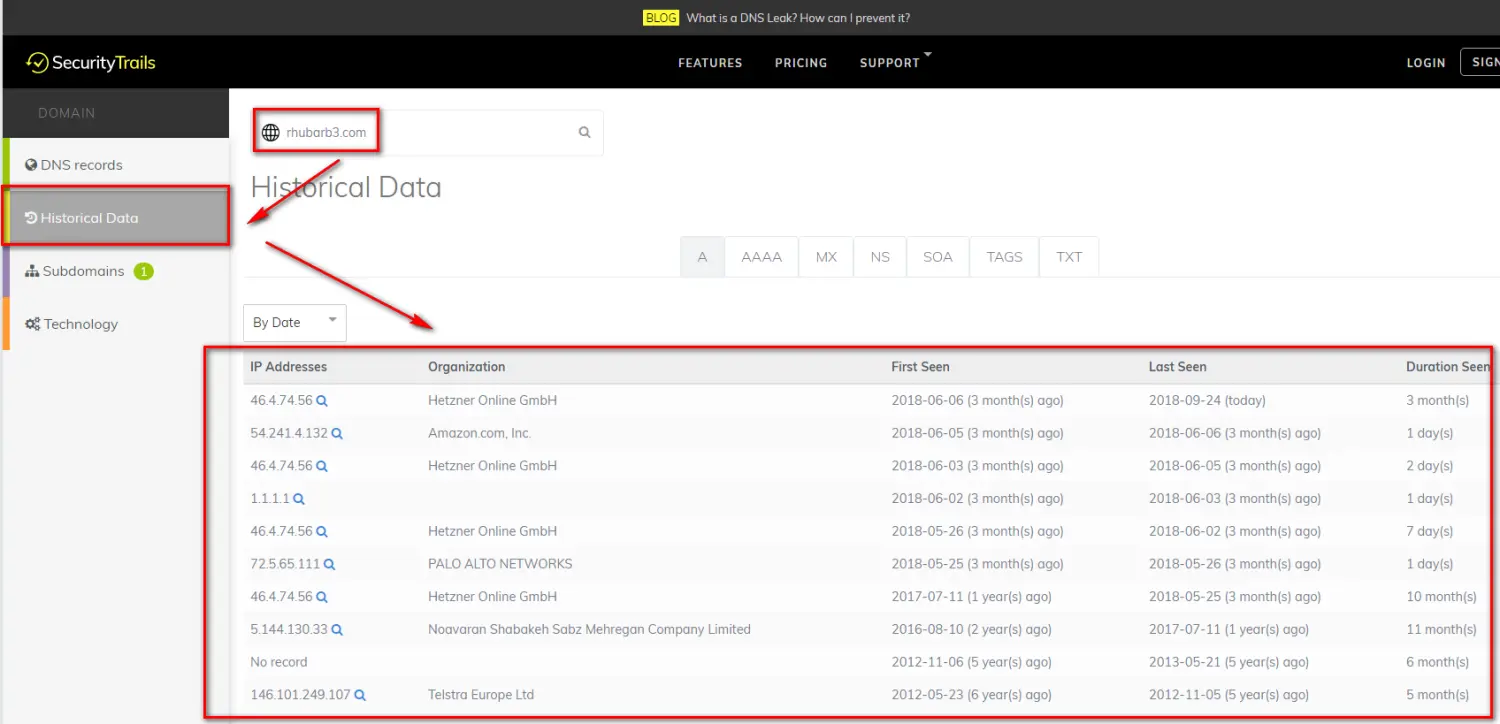Open the PRICING page
The height and width of the screenshot is (724, 1500).
(x=801, y=63)
